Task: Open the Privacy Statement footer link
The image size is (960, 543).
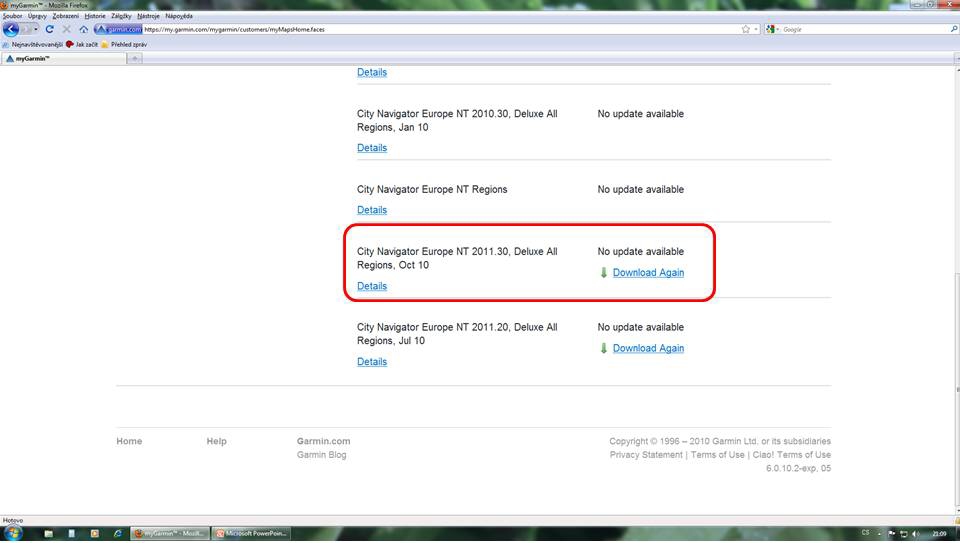Action: point(646,455)
